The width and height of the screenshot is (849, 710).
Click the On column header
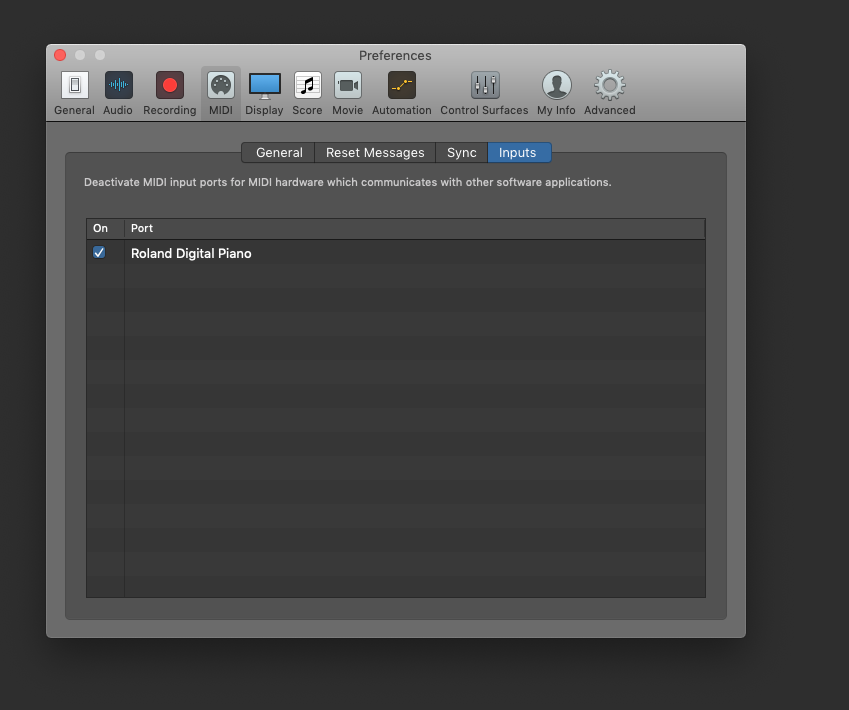(x=106, y=229)
